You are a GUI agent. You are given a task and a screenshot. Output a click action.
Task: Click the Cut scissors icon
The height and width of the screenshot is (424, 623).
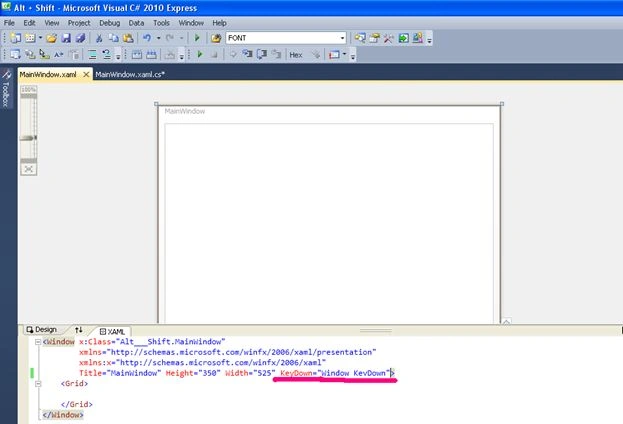click(x=99, y=38)
